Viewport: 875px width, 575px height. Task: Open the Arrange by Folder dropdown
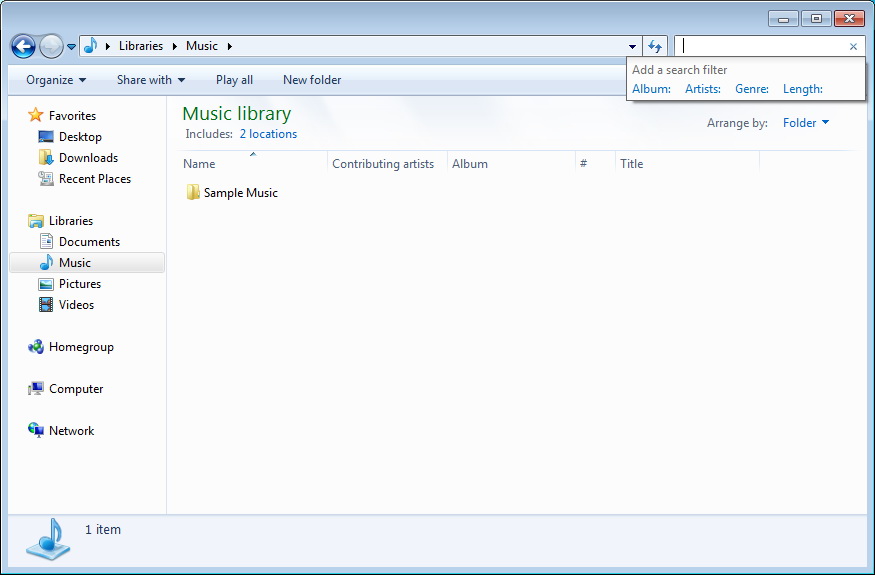[x=806, y=123]
